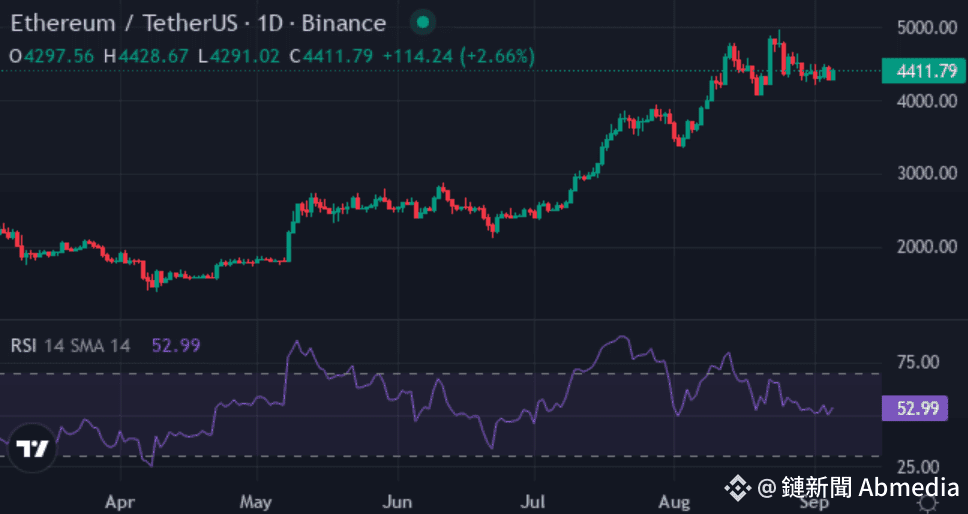Screen dimensions: 968x514
Task: Click the TradingView logo icon
Action: coord(32,449)
